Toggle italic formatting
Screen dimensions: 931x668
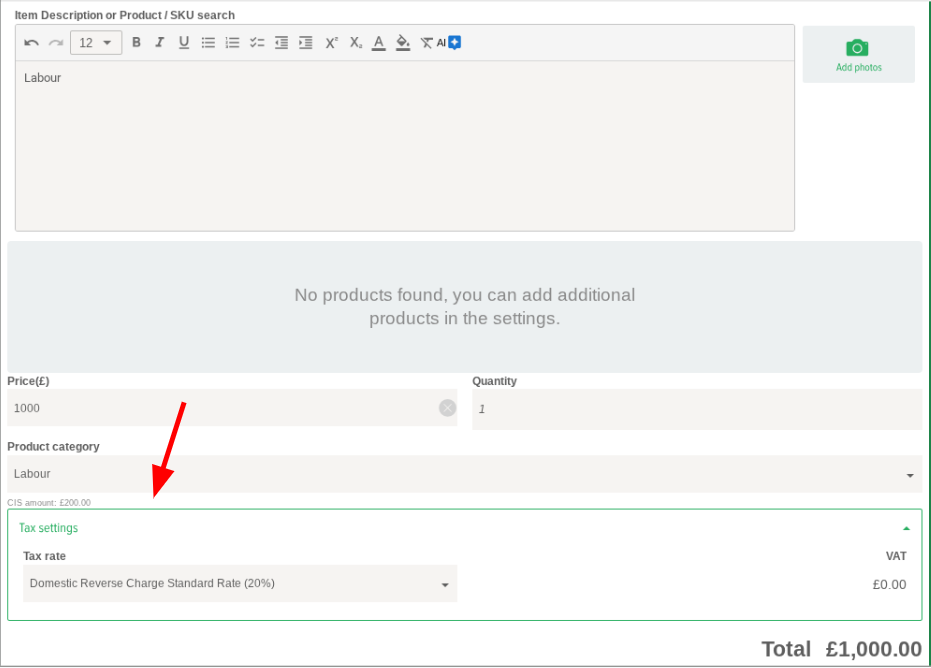pyautogui.click(x=159, y=43)
